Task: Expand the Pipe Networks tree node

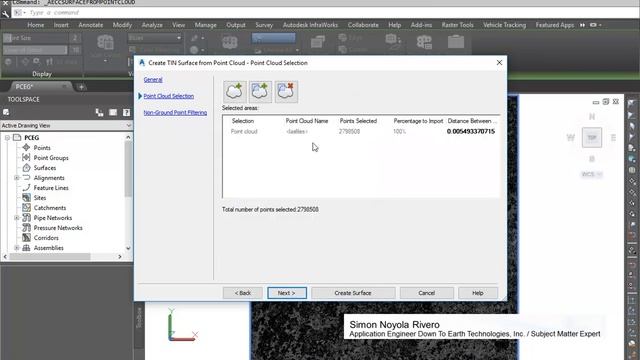Action: 17,218
